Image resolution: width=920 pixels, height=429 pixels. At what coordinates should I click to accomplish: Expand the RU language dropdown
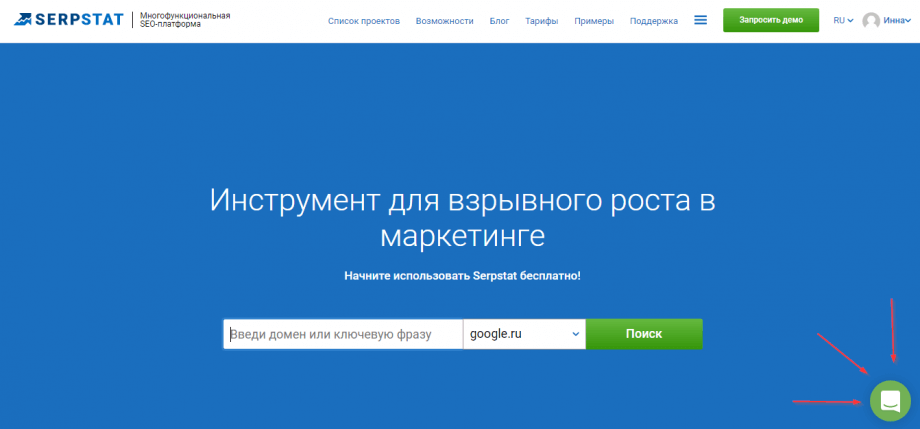click(843, 20)
